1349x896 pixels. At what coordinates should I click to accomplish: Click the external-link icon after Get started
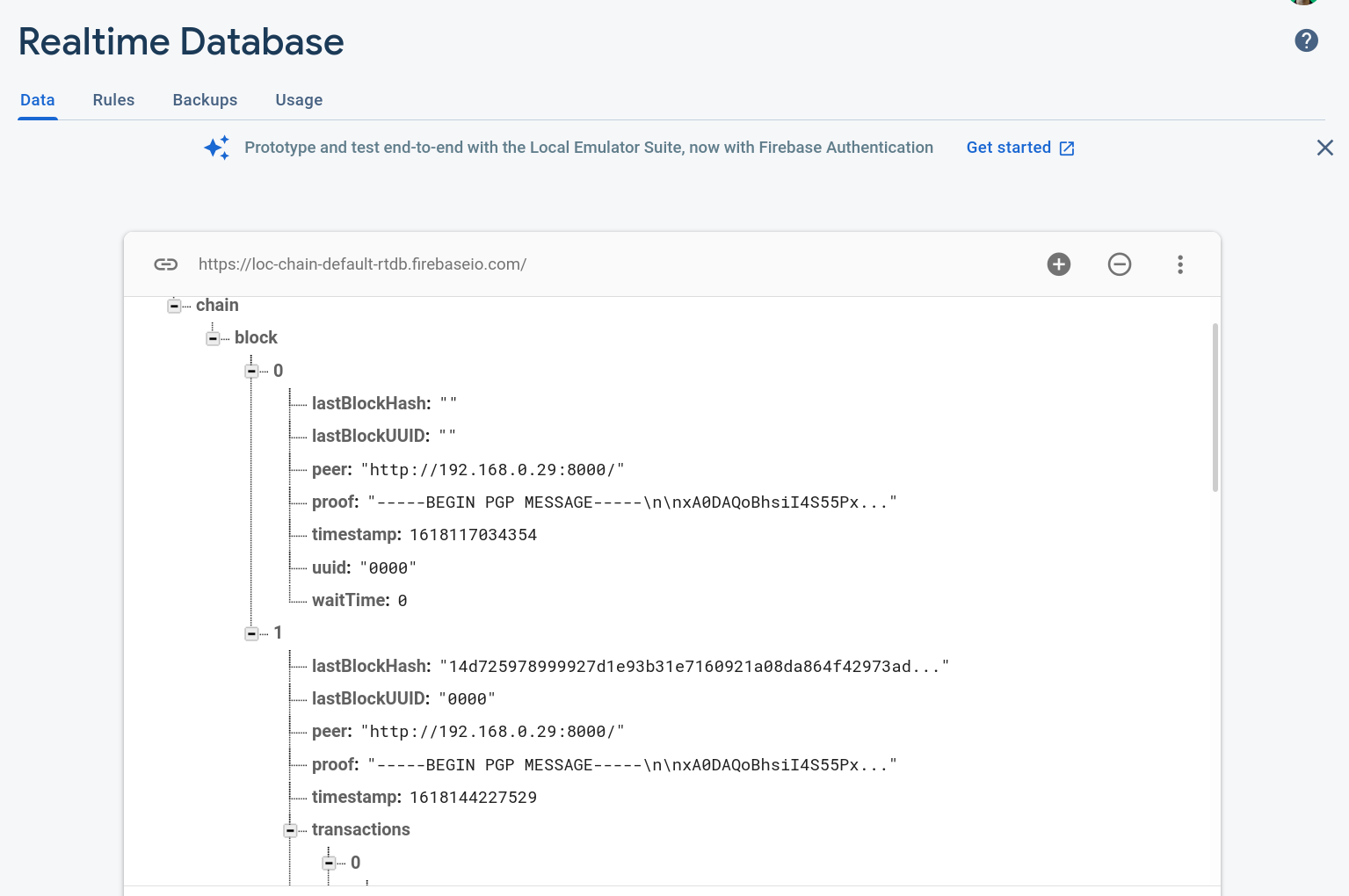coord(1067,148)
